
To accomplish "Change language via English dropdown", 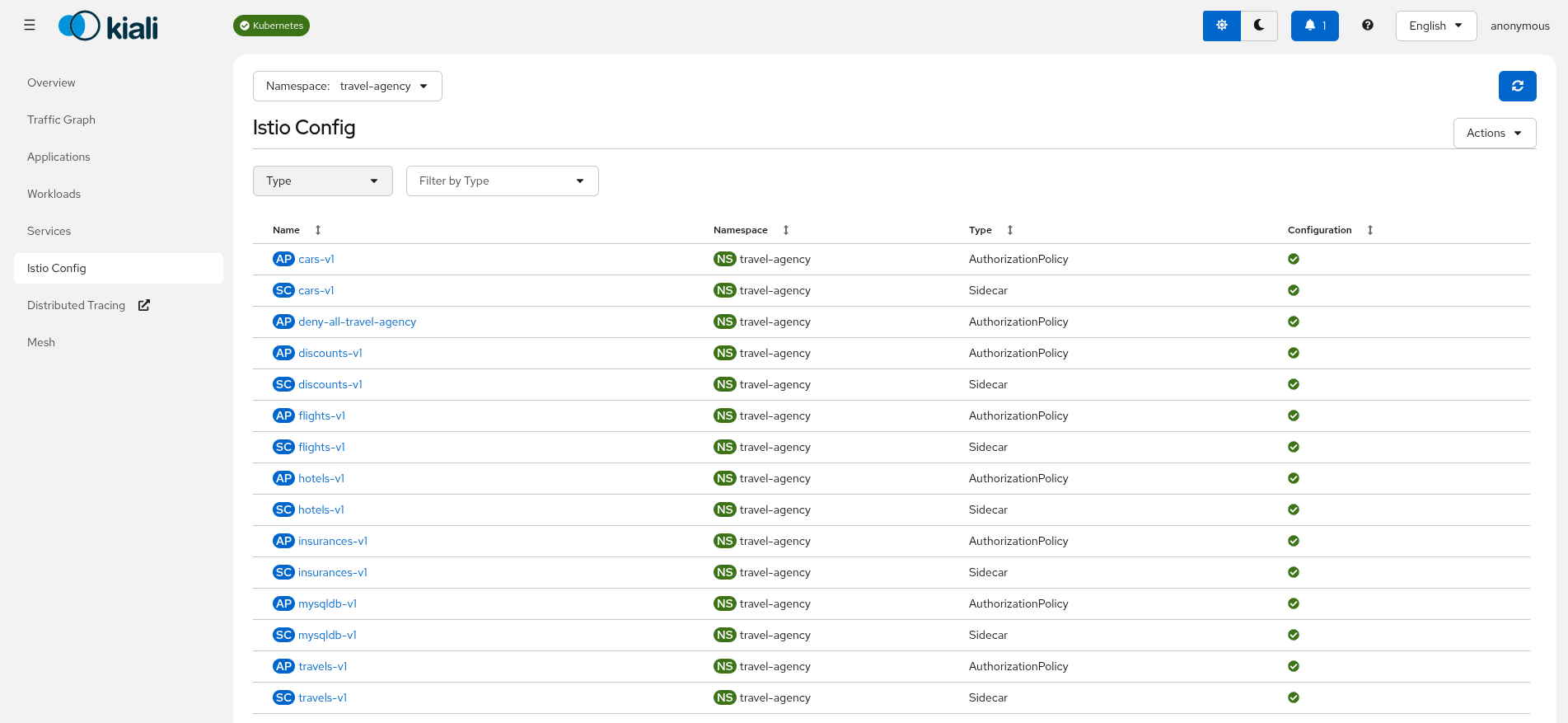I will tap(1435, 26).
